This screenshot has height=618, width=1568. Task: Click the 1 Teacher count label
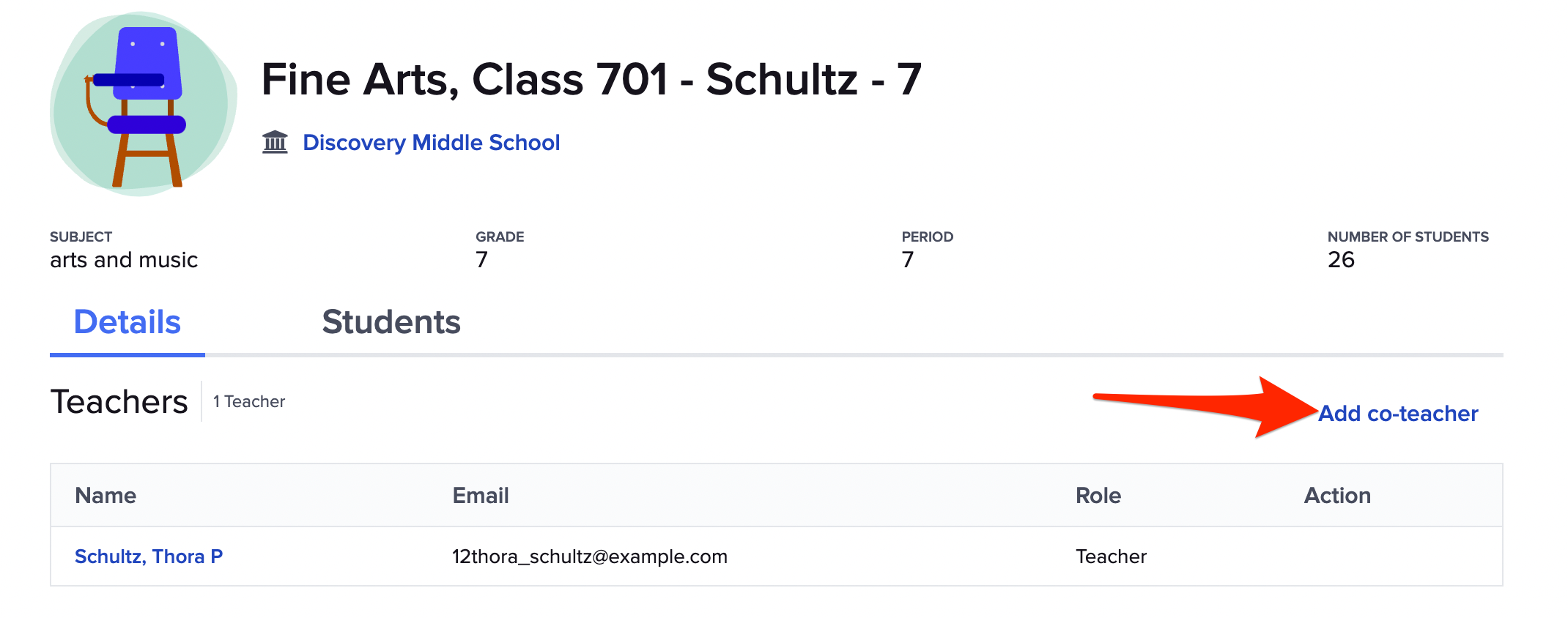[x=249, y=402]
